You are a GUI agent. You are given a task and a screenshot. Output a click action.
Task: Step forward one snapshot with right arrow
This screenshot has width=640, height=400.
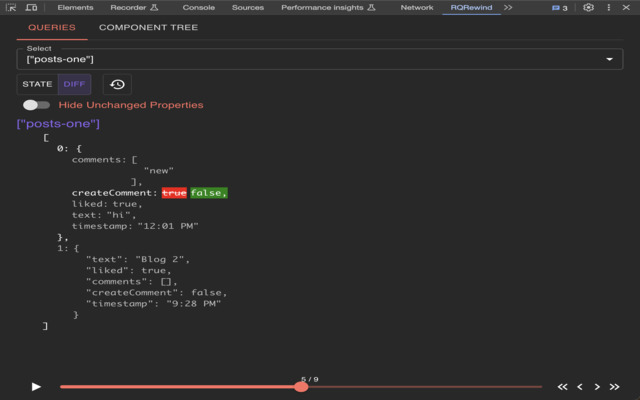pos(597,387)
